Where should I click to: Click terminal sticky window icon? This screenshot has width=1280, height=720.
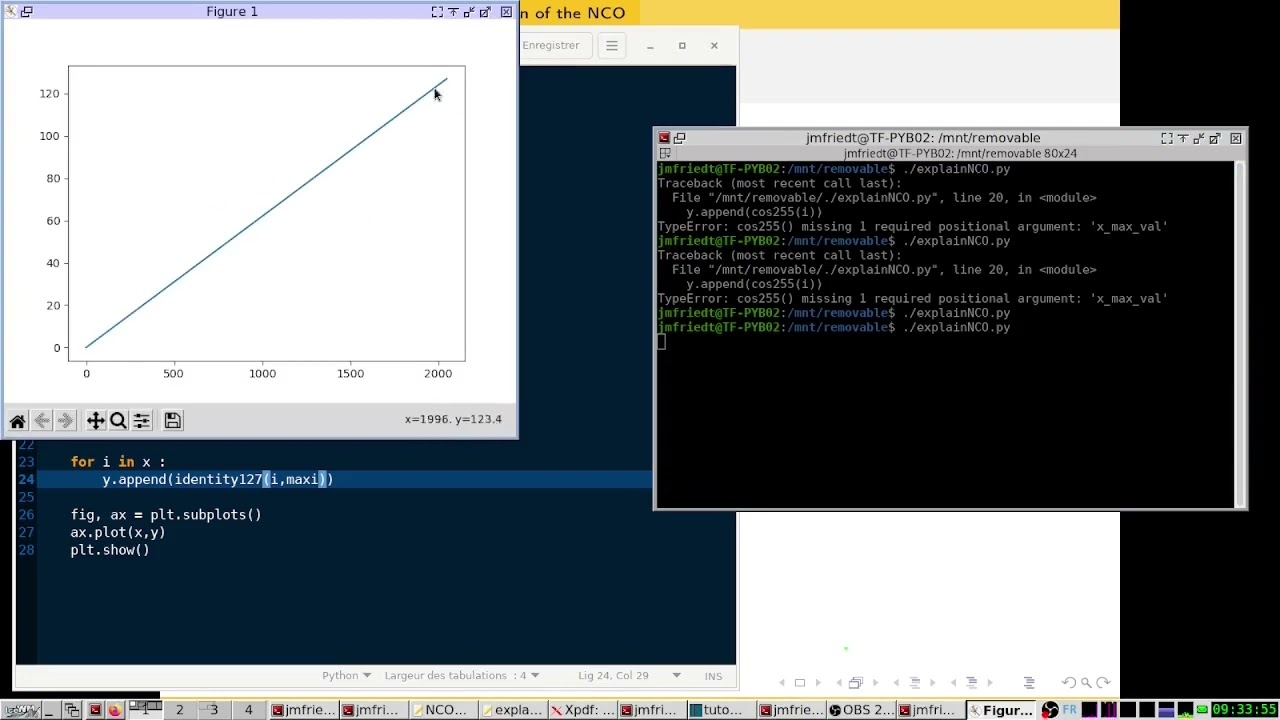[680, 138]
